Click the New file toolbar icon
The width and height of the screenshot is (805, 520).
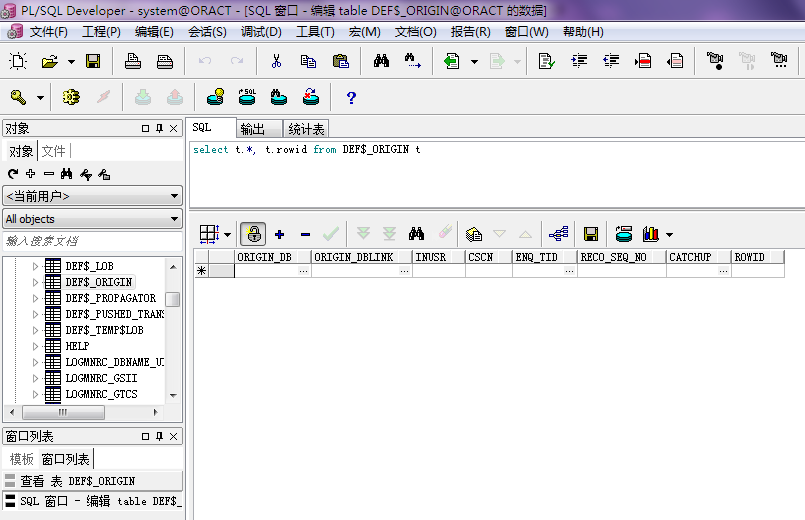pyautogui.click(x=18, y=61)
